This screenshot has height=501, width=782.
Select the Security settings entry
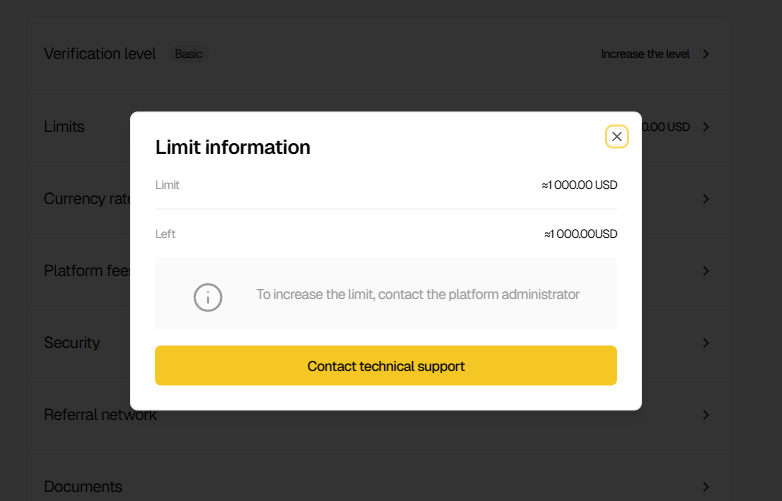click(72, 343)
